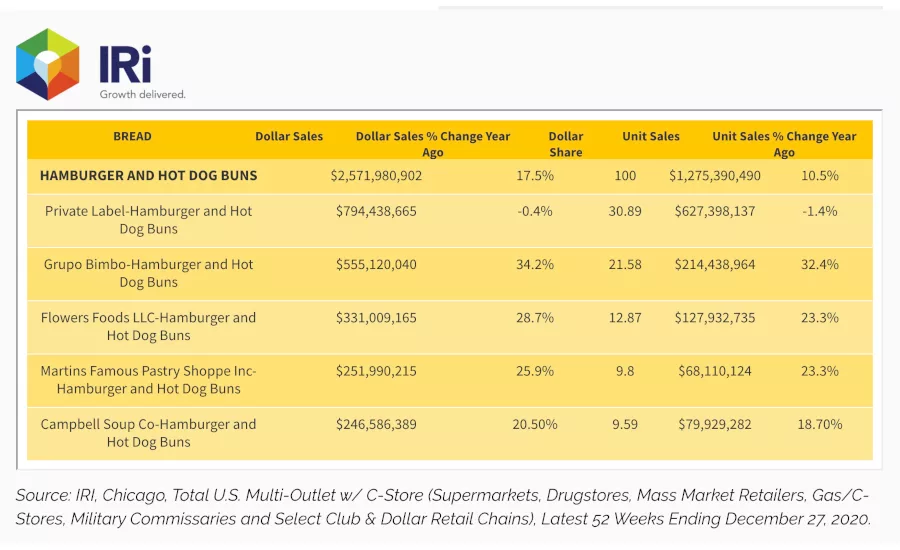
Task: Select Martins Famous Pastry Shoppe row label
Action: click(x=148, y=380)
